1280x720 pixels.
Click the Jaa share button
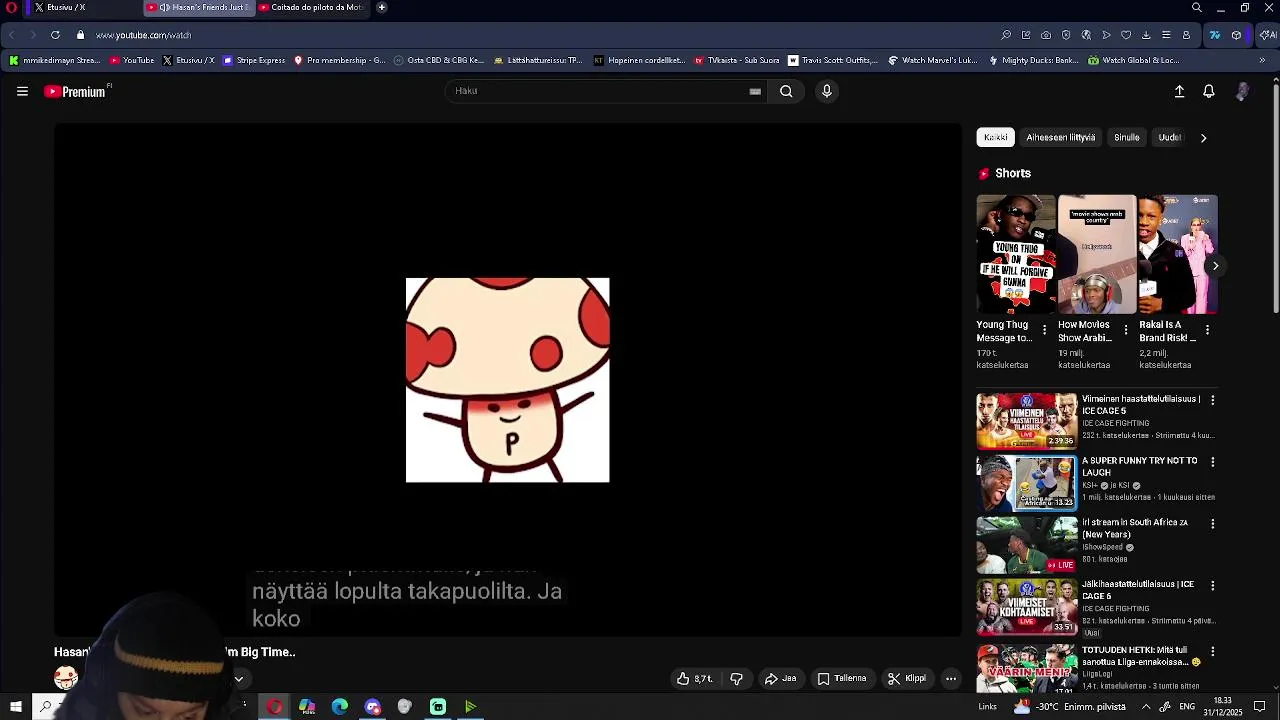[780, 678]
